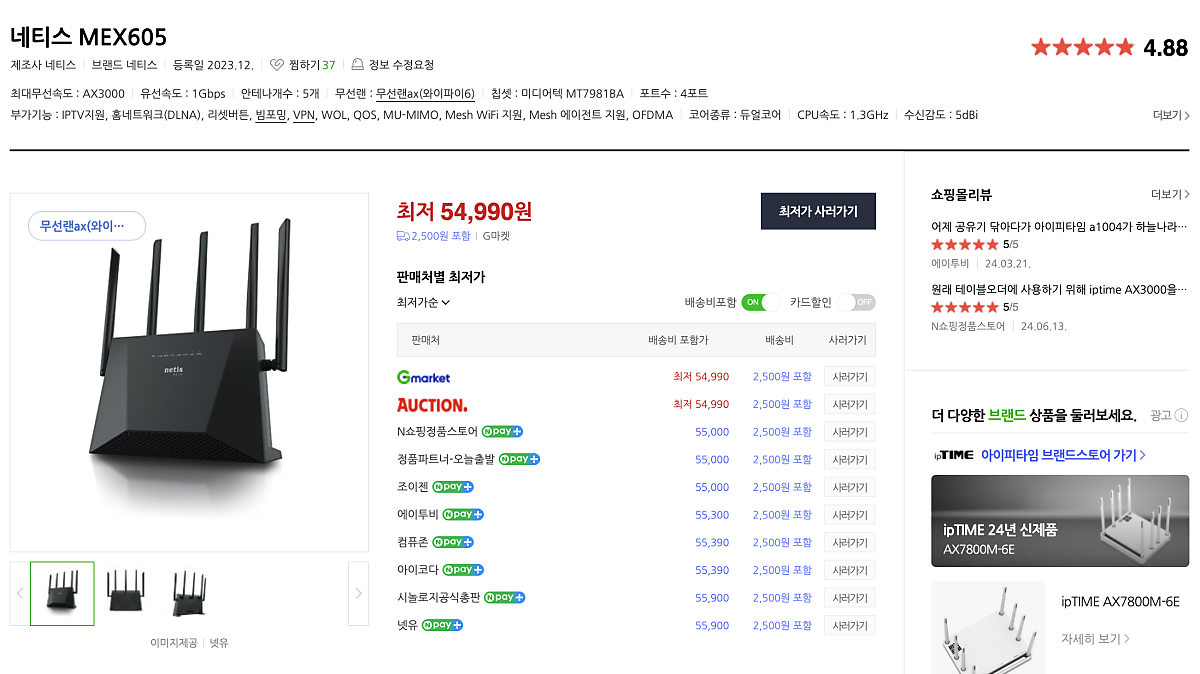Expand 쇼핑몰리뷰 with 더보기
This screenshot has height=674, width=1200.
coord(1170,194)
